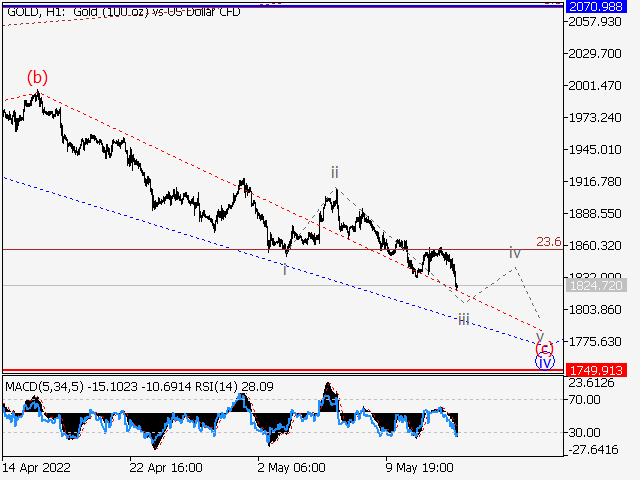Click the 1860.320 price axis value
640x480 pixels.
click(x=595, y=246)
